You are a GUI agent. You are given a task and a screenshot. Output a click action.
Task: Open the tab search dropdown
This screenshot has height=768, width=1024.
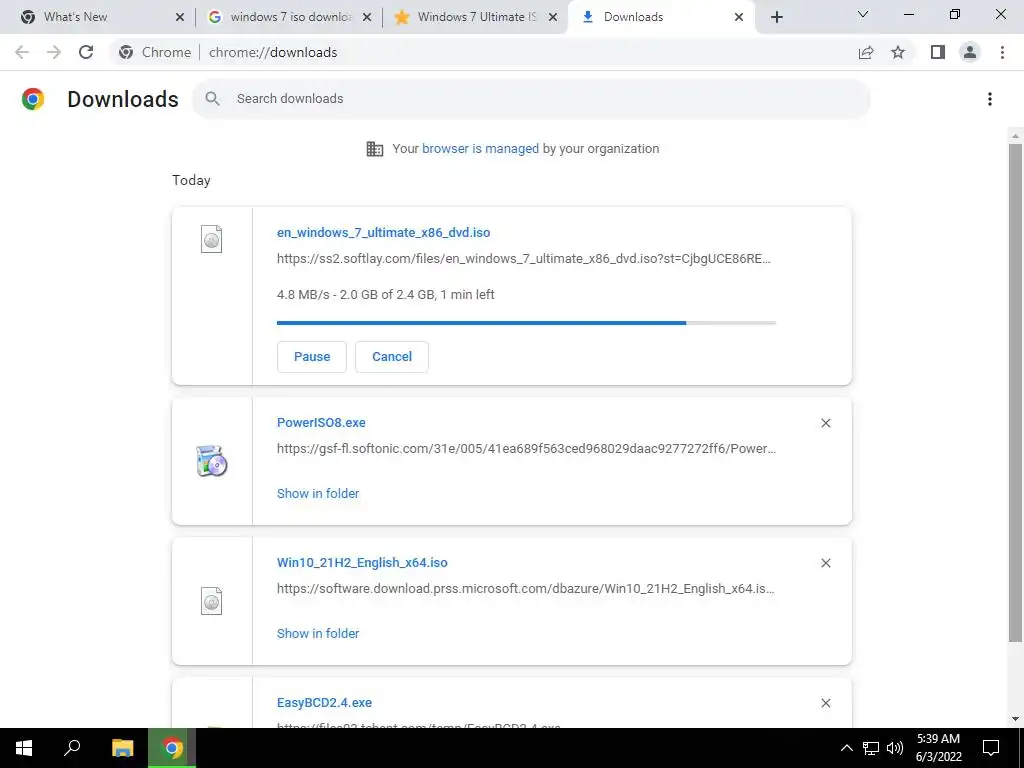pyautogui.click(x=863, y=14)
